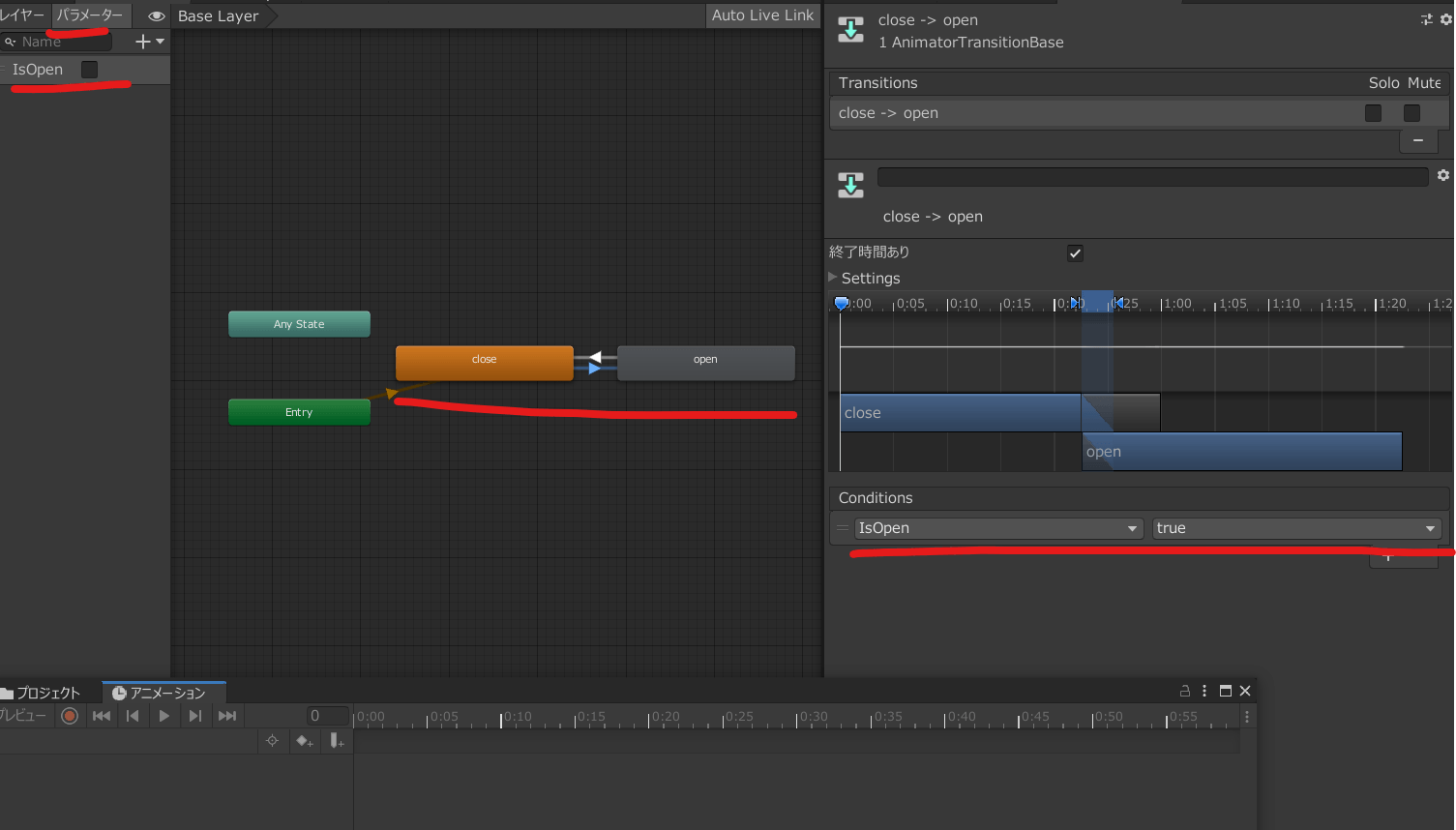Click the add keyframe icon
Screen dimensions: 1456x830
tap(305, 741)
